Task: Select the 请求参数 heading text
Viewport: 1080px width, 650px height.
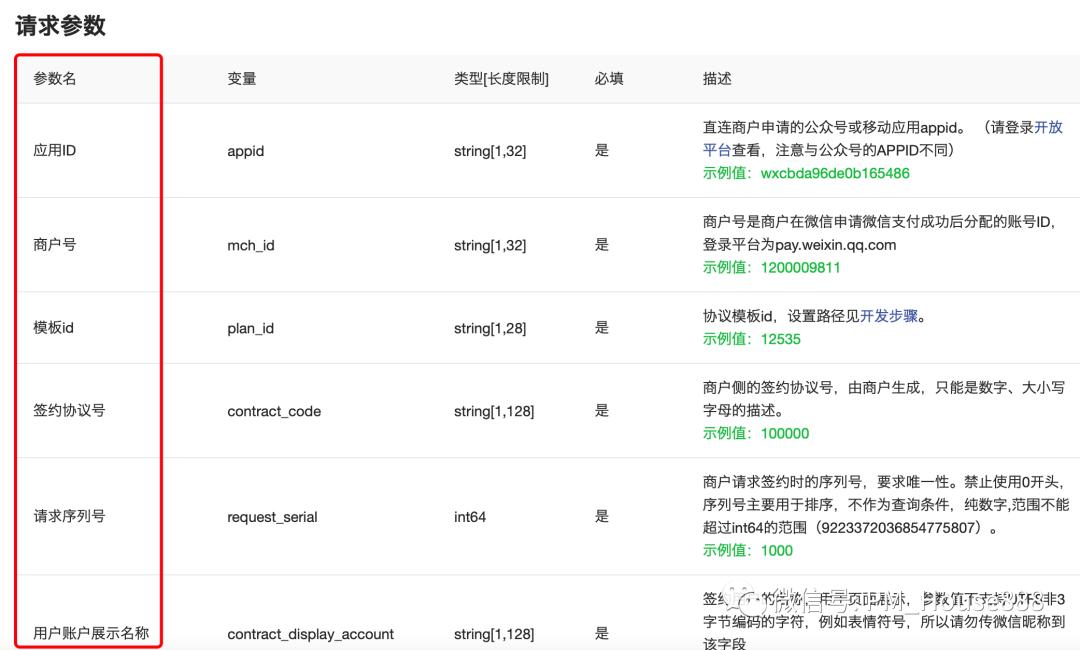Action: click(61, 25)
